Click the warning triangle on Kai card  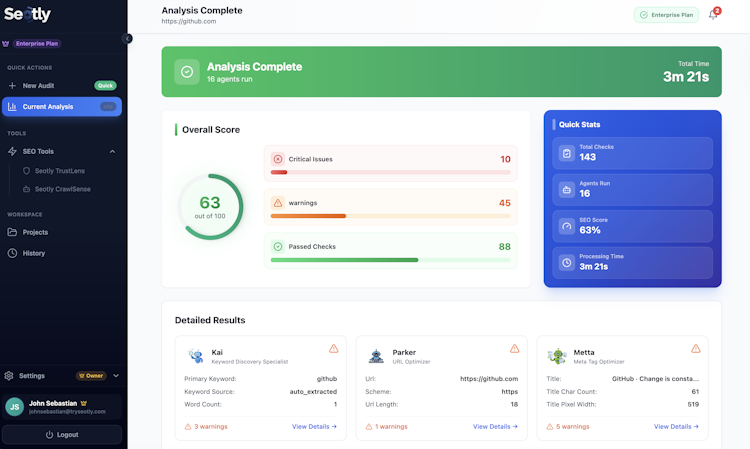point(333,349)
